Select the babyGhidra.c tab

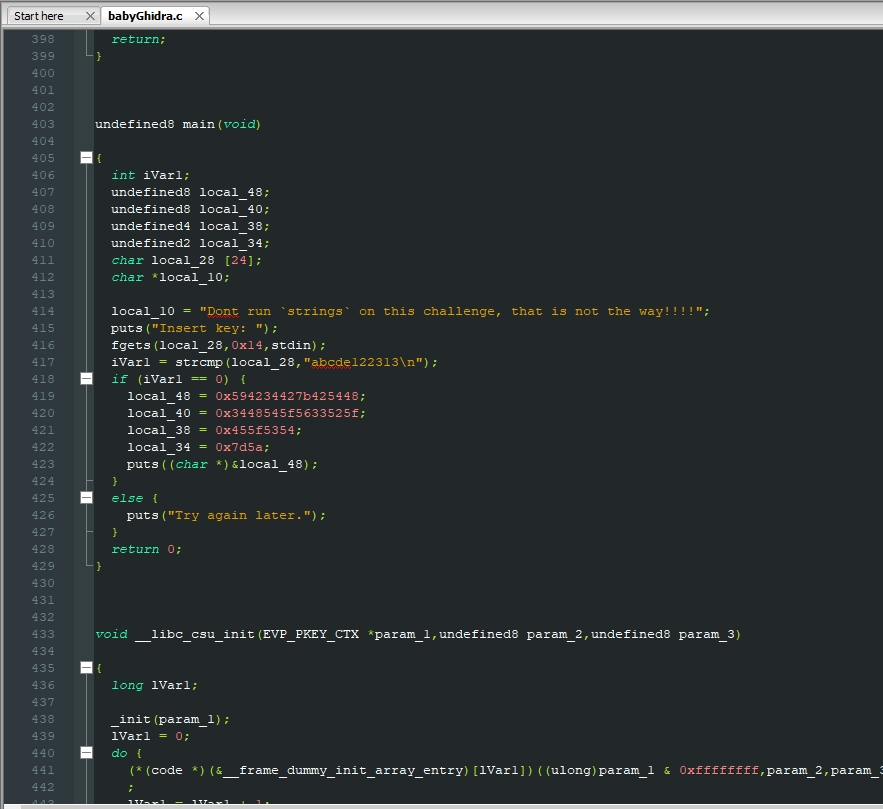click(145, 16)
